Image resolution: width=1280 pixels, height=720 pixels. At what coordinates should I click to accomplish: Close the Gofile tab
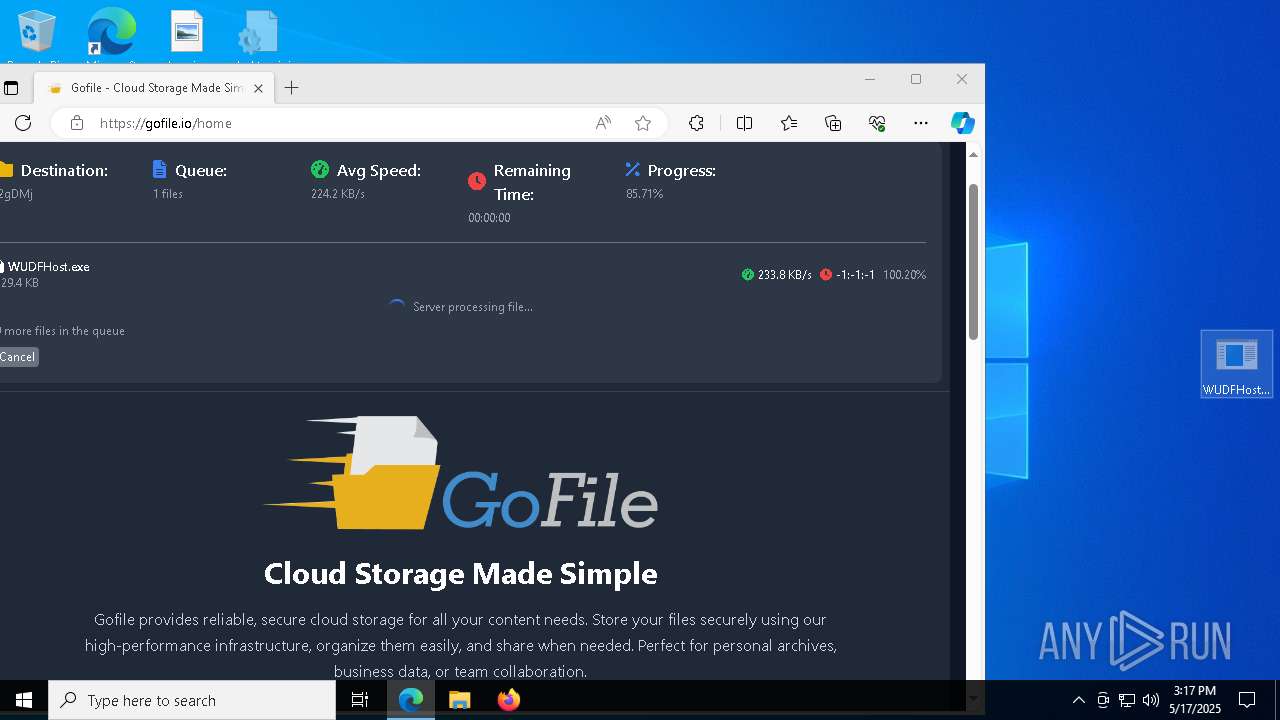click(x=258, y=88)
